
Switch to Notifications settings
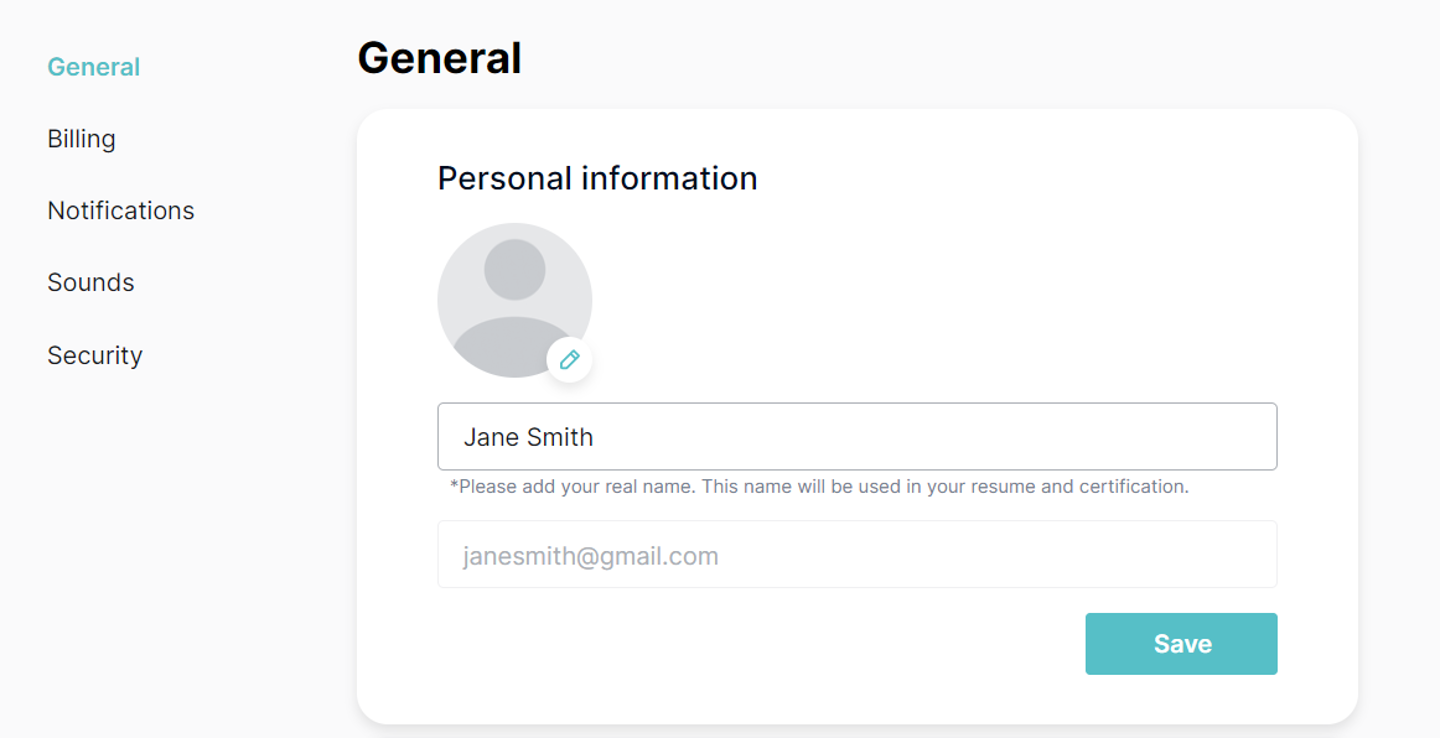(x=120, y=211)
